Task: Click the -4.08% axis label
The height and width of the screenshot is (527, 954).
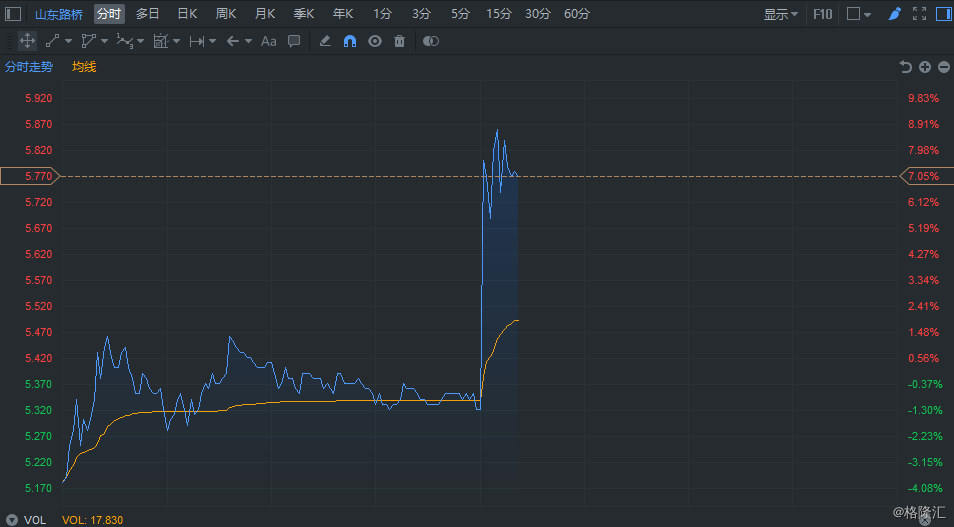Action: [925, 488]
